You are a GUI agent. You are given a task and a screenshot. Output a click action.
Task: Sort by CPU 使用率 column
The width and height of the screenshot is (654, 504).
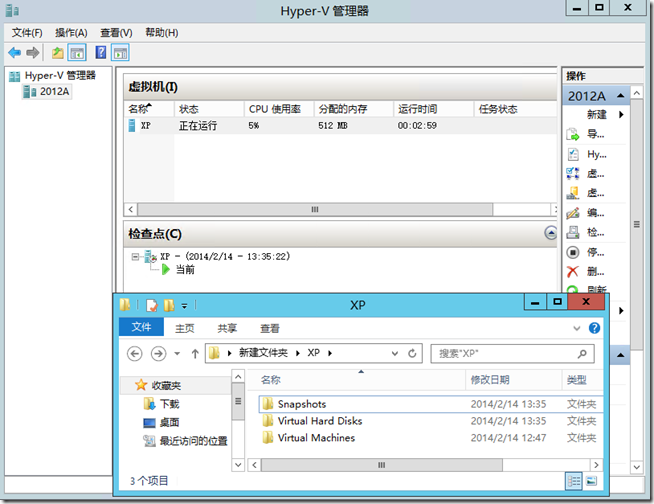(x=279, y=109)
